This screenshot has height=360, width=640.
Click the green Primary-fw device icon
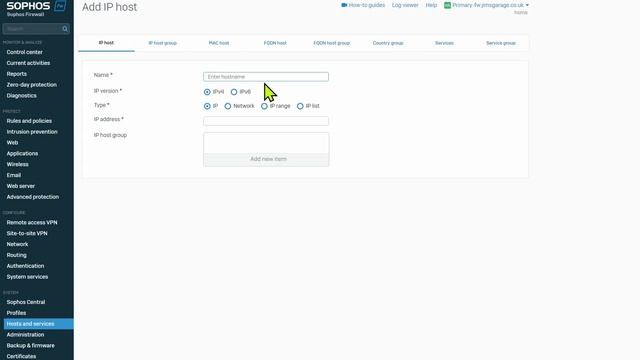(447, 5)
